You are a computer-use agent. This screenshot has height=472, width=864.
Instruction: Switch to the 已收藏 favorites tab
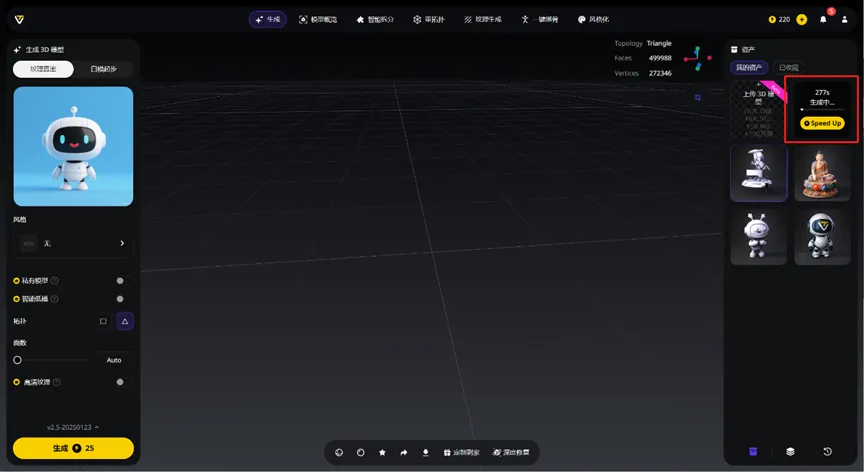click(x=789, y=67)
